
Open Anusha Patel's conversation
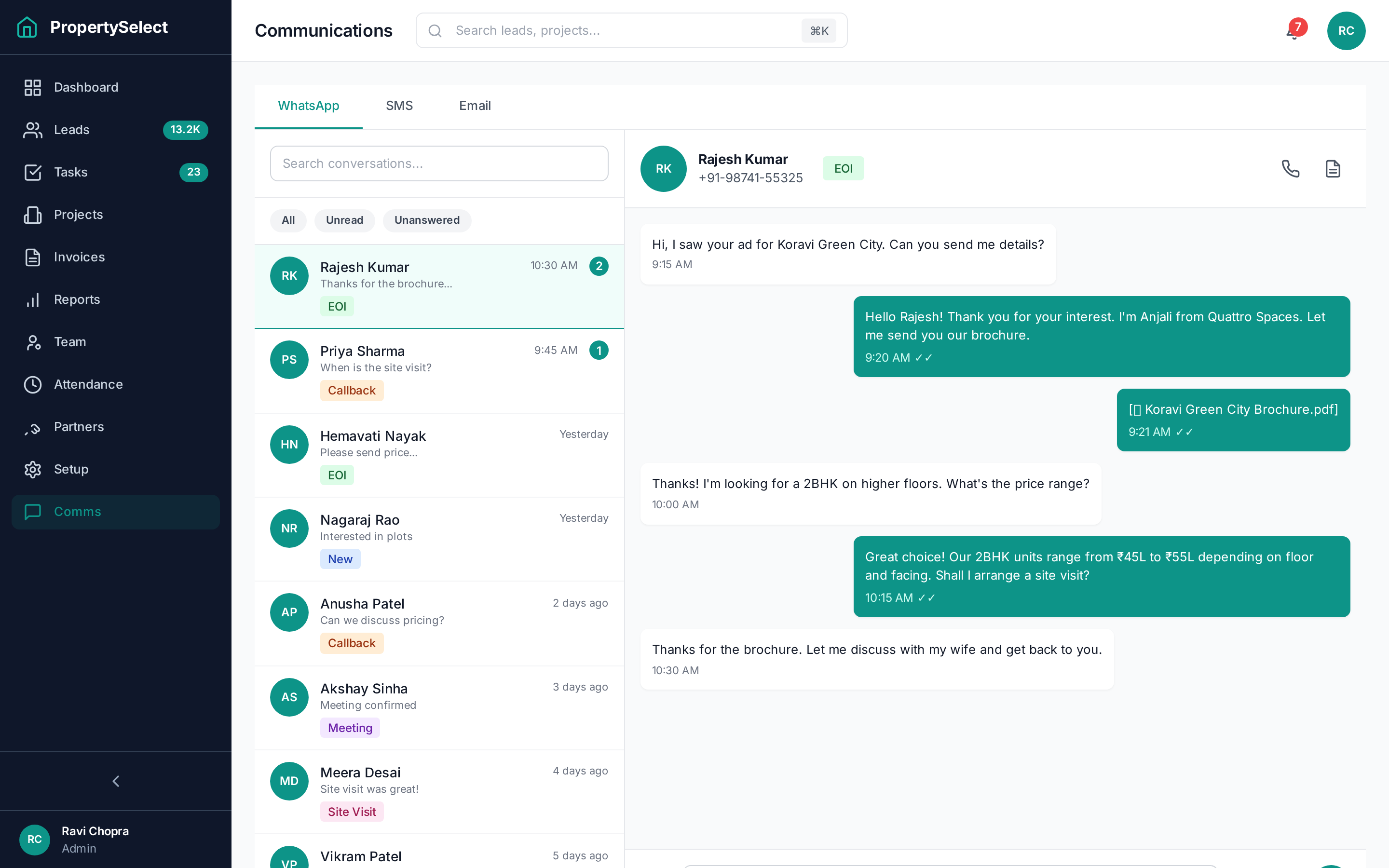point(439,624)
